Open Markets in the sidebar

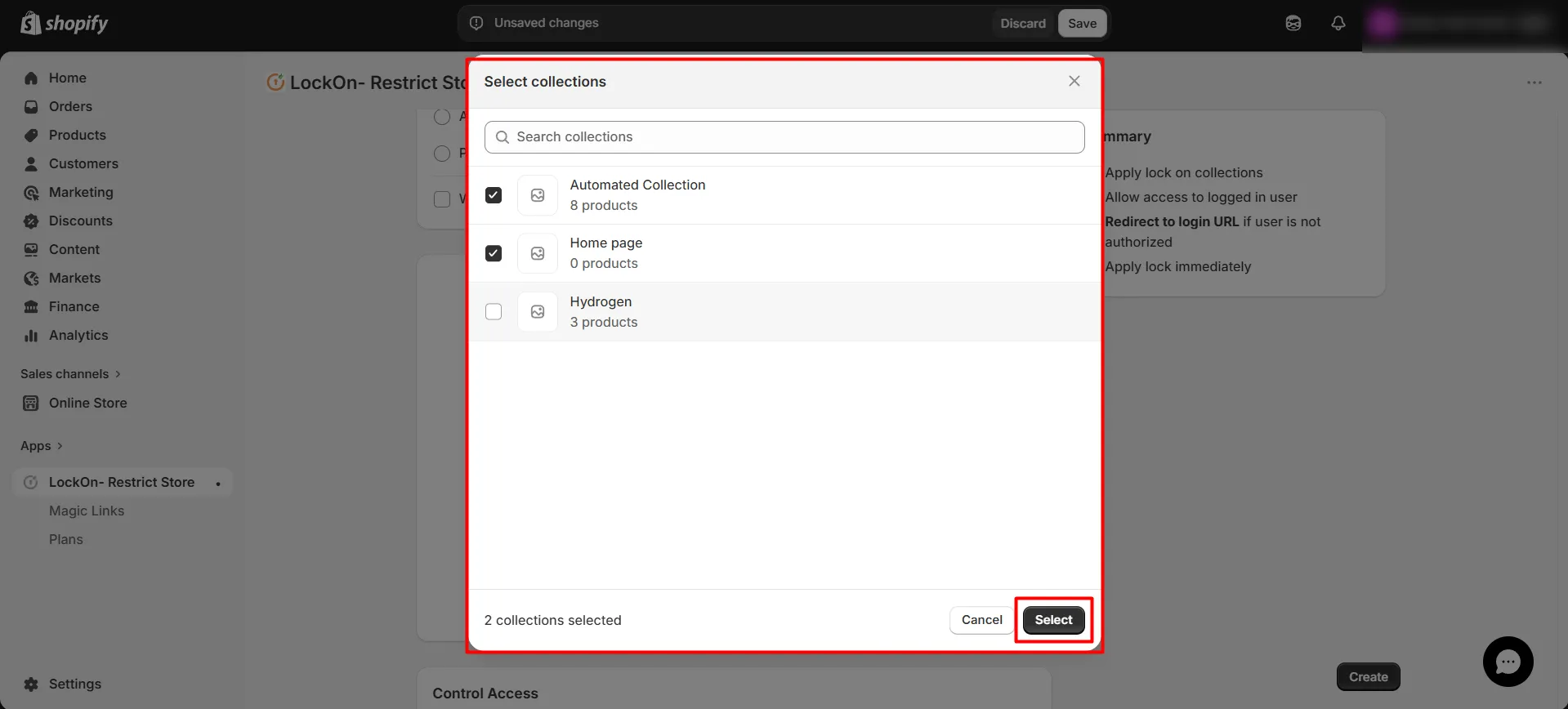[74, 278]
